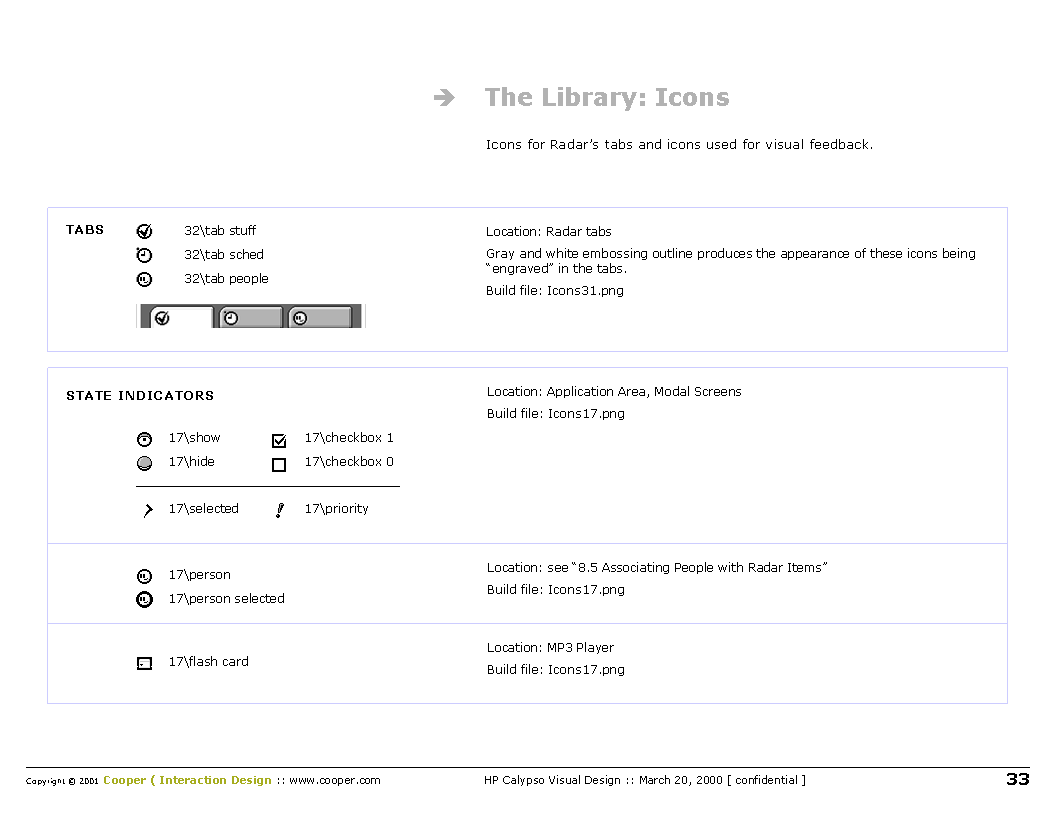The width and height of the screenshot is (1056, 816).
Task: Click the 32\tab stuff label
Action: coord(220,231)
